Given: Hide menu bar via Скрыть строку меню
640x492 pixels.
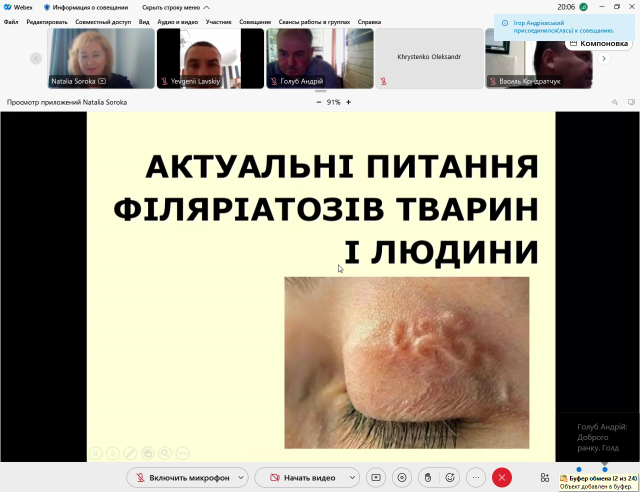Looking at the screenshot, I should pos(176,7).
